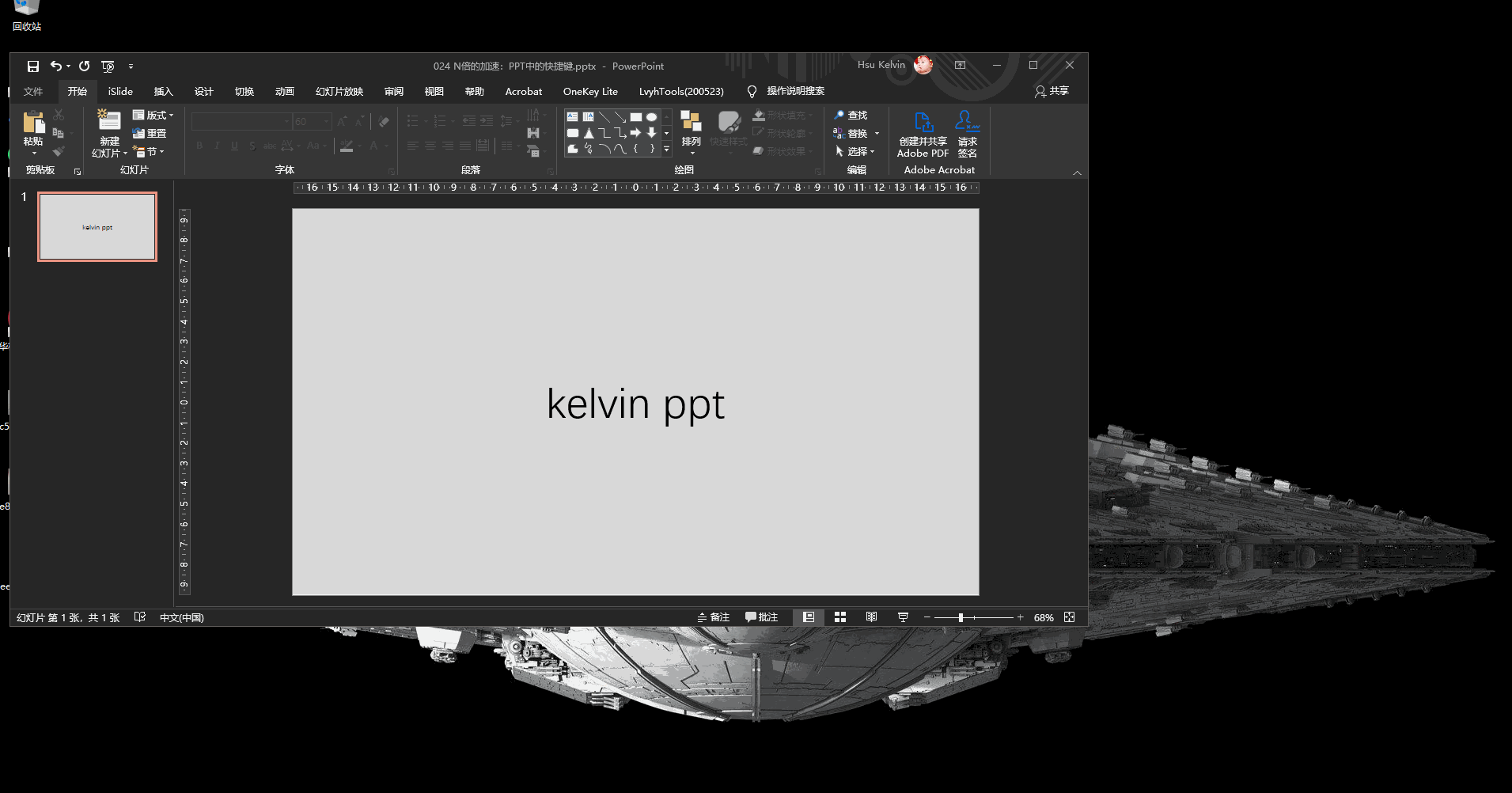Start slideshow from beginning in quick access toolbar
Image resolution: width=1512 pixels, height=793 pixels.
tap(108, 66)
